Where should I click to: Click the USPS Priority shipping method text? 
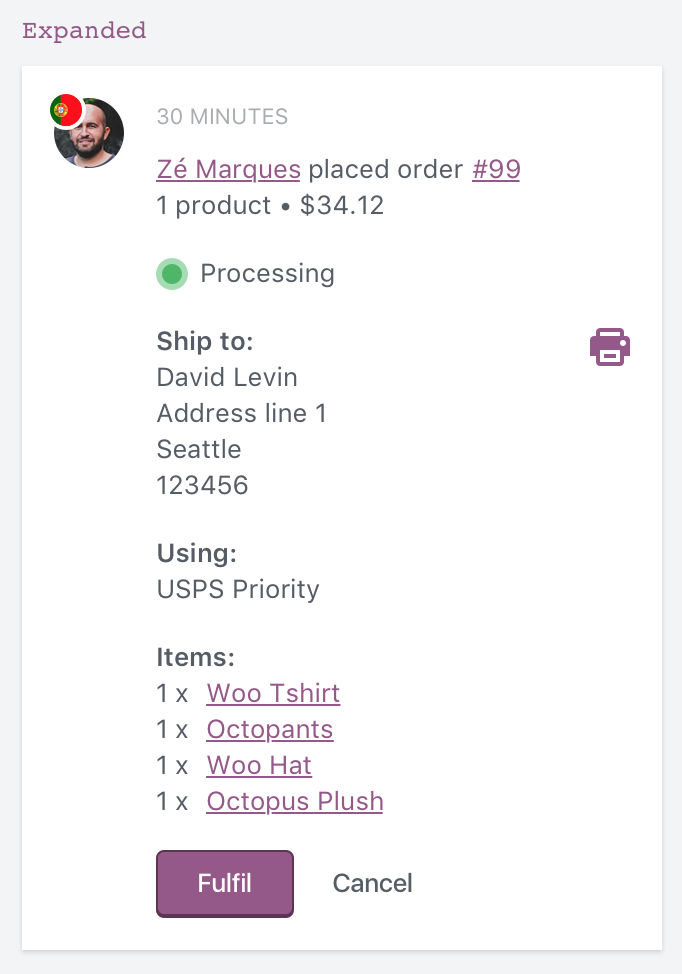click(237, 589)
